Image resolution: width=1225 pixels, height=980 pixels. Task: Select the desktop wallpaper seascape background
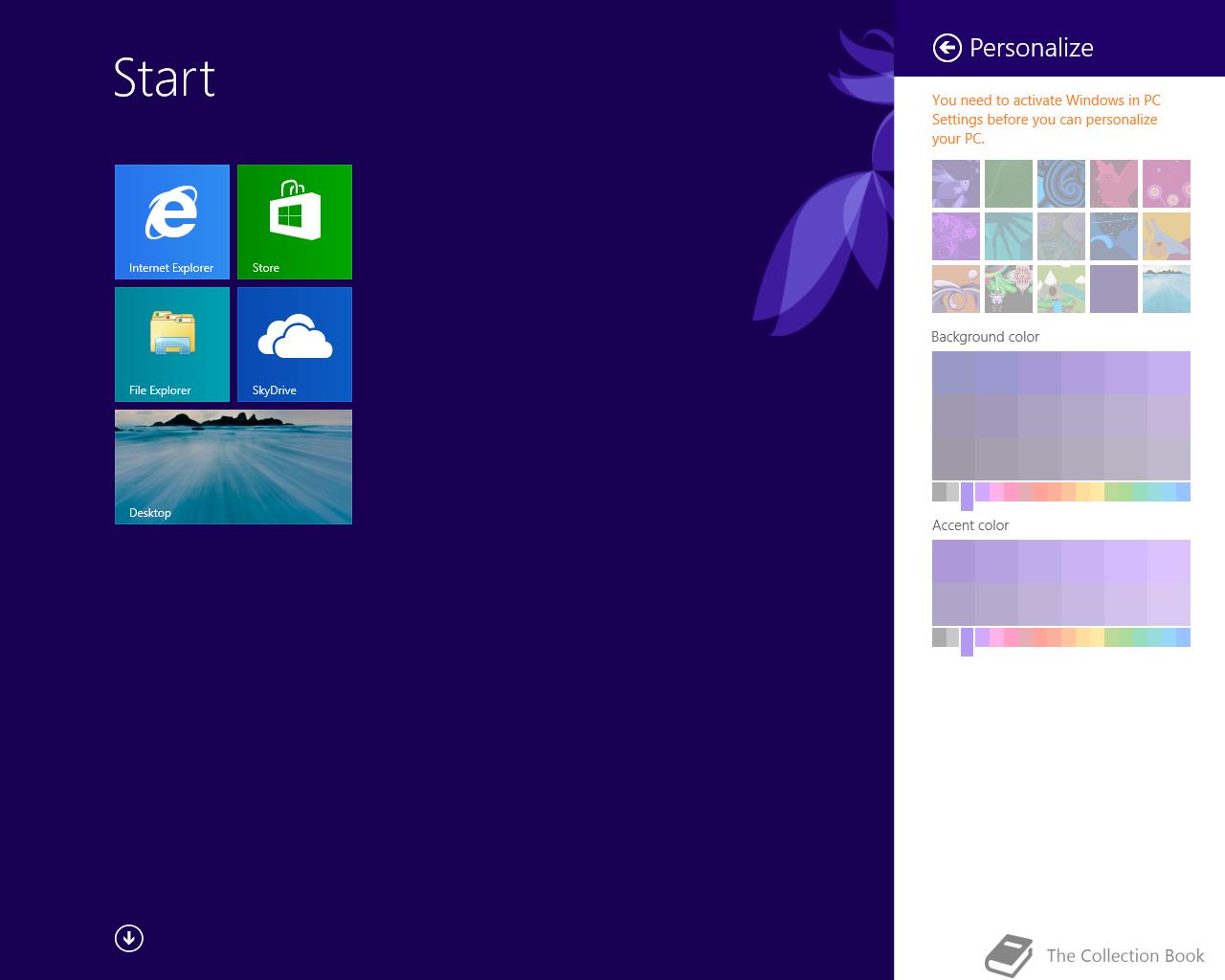(x=1167, y=289)
